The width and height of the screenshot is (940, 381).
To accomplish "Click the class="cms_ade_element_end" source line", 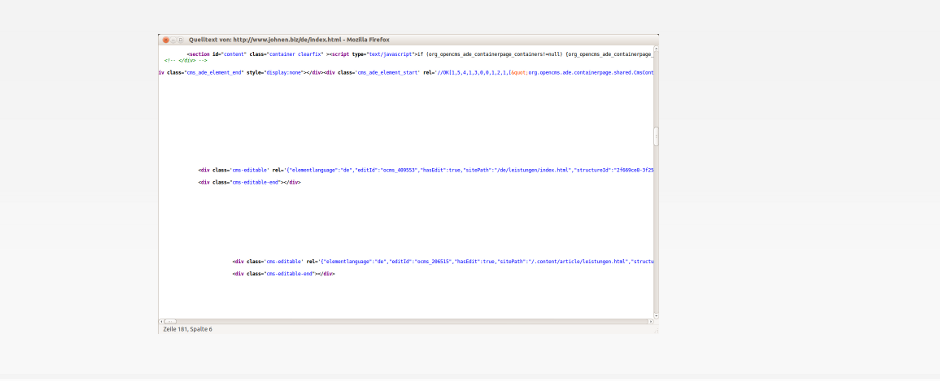I will click(x=406, y=72).
